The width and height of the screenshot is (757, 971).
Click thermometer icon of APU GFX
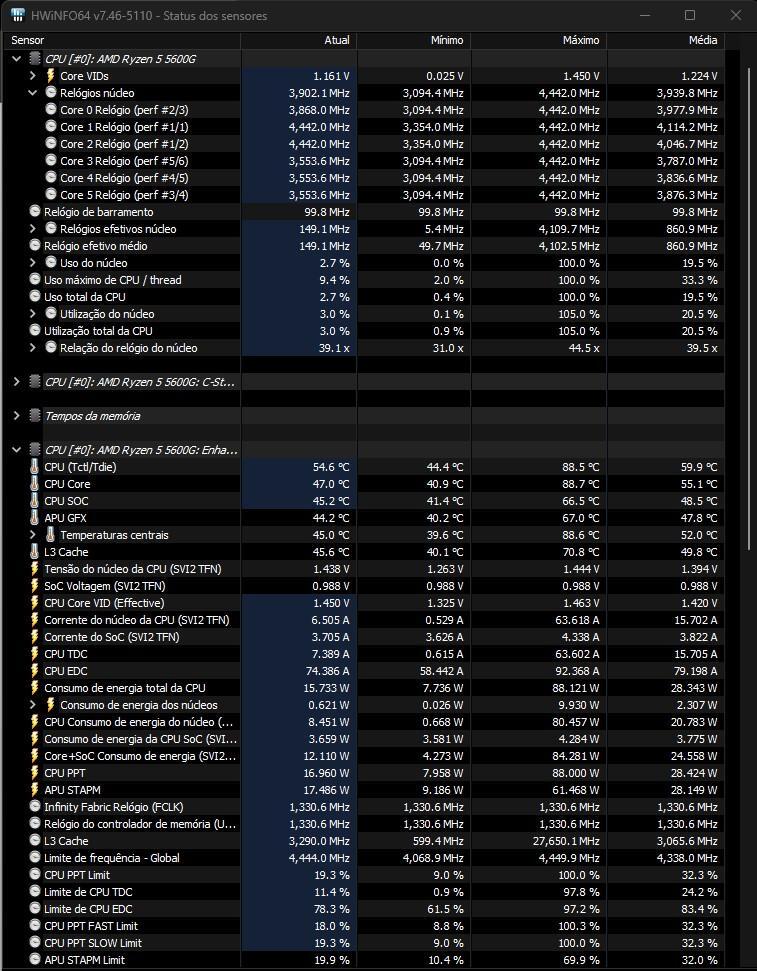click(34, 518)
